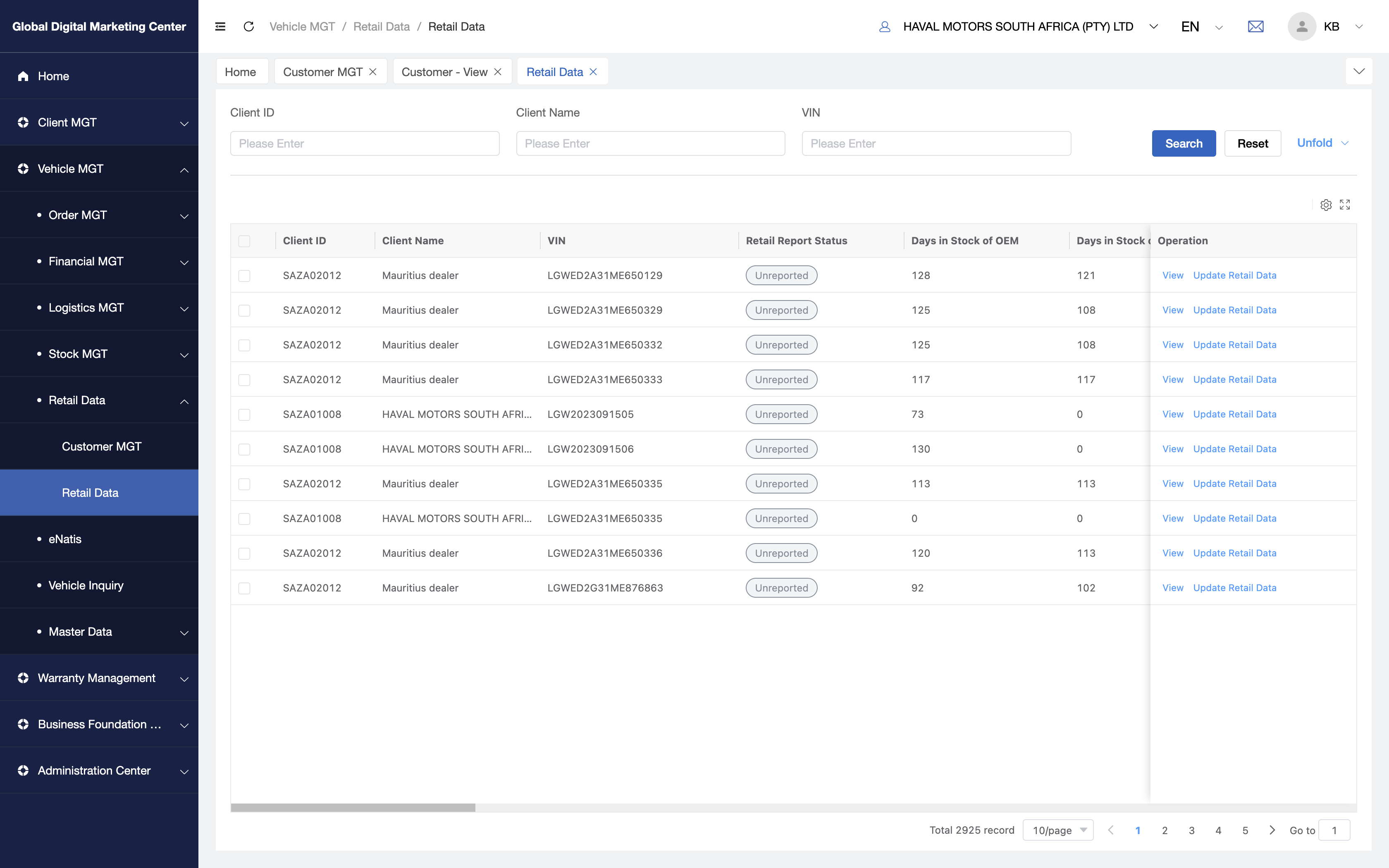Expand the Order MGT submenu
The height and width of the screenshot is (868, 1389).
point(184,217)
